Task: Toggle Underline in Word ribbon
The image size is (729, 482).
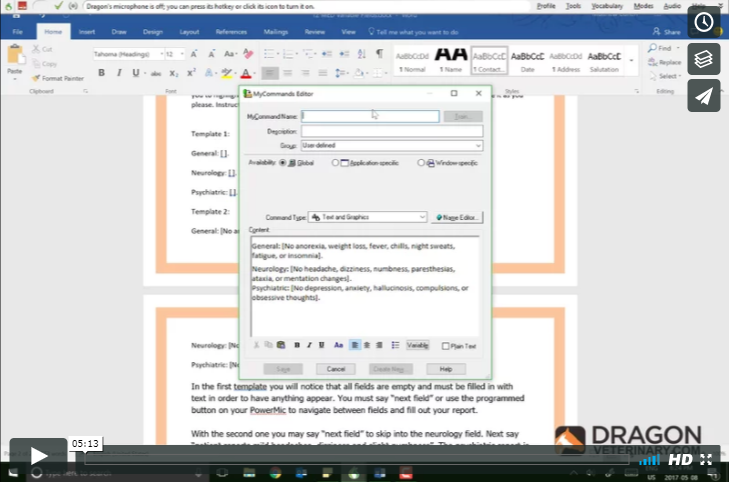Action: [136, 73]
